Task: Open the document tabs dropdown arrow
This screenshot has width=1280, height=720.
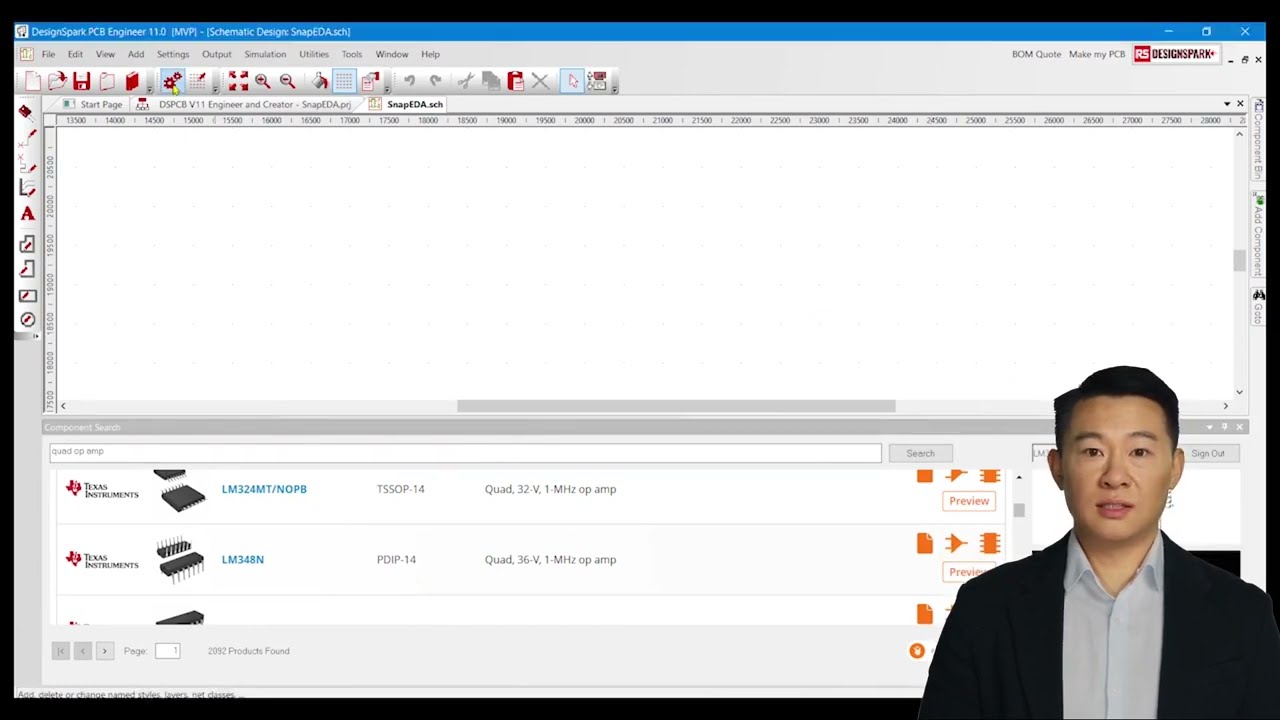Action: tap(1227, 104)
